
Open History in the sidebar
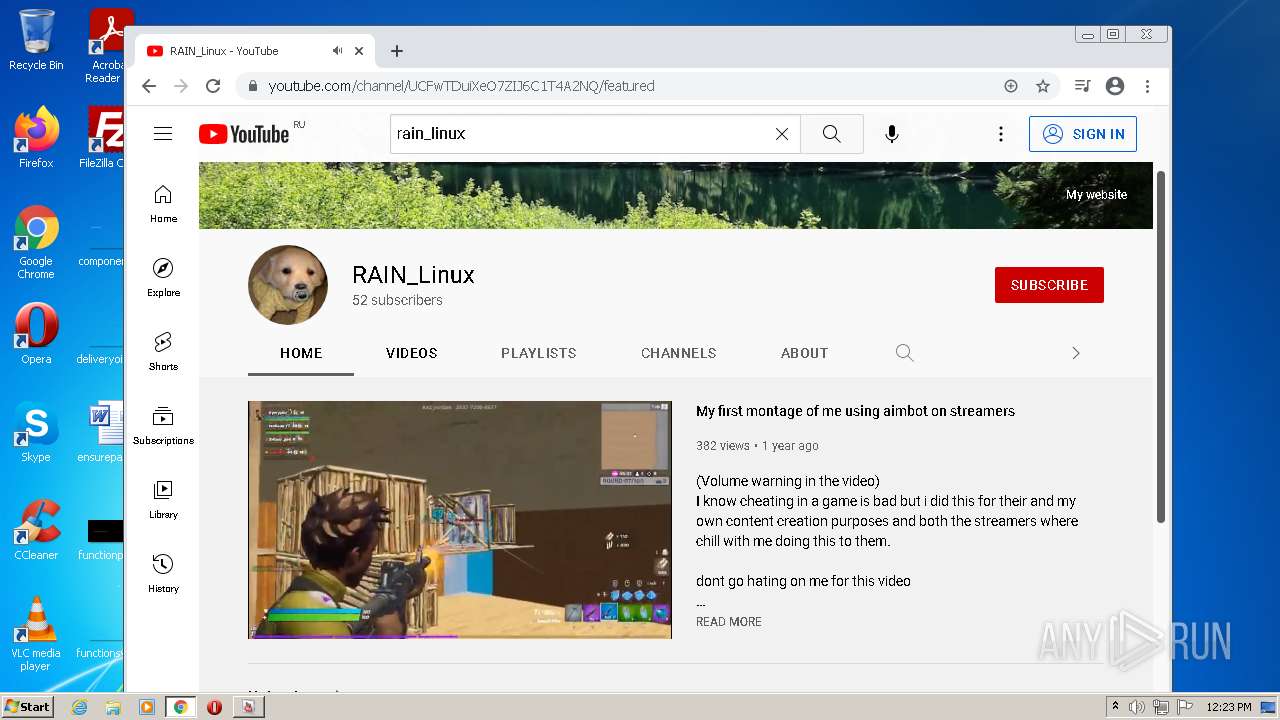click(x=163, y=574)
